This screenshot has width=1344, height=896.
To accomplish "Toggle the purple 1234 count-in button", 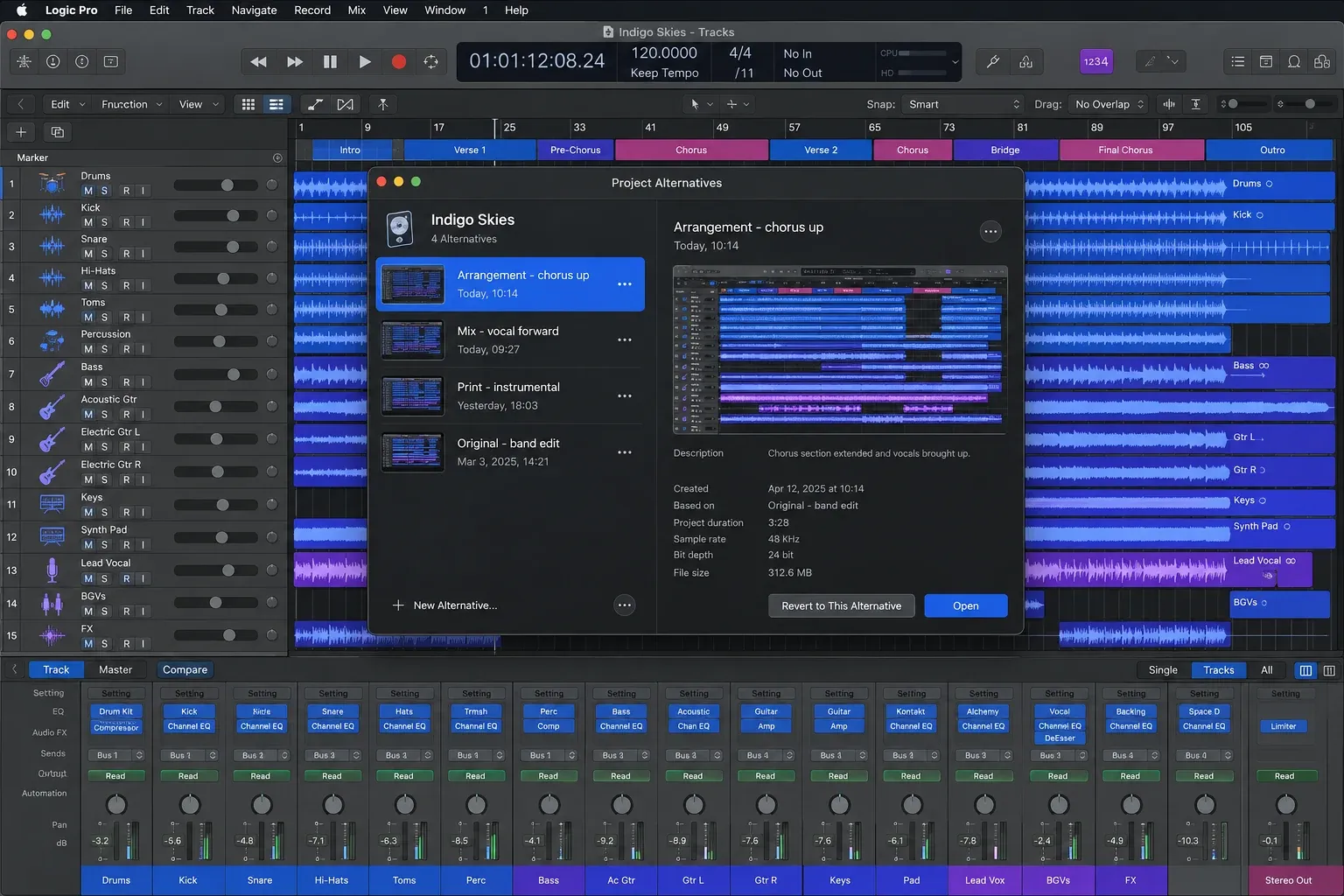I will click(1095, 61).
